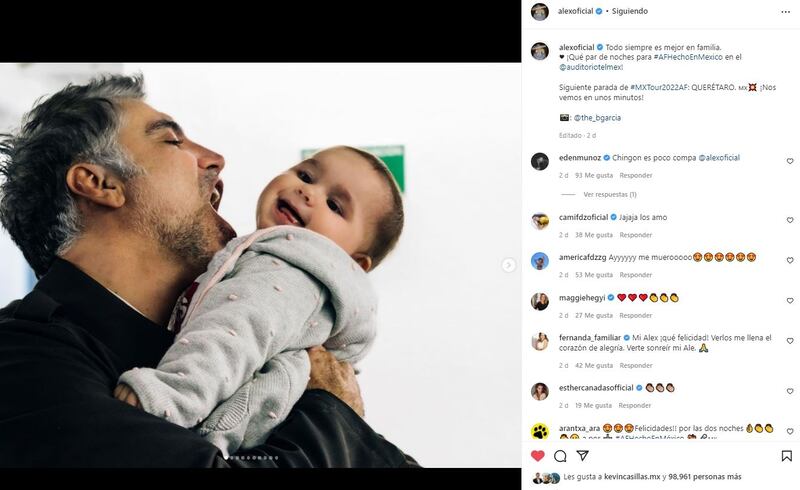Save post with bookmark icon
Screen dimensions: 800x490
tap(786, 456)
